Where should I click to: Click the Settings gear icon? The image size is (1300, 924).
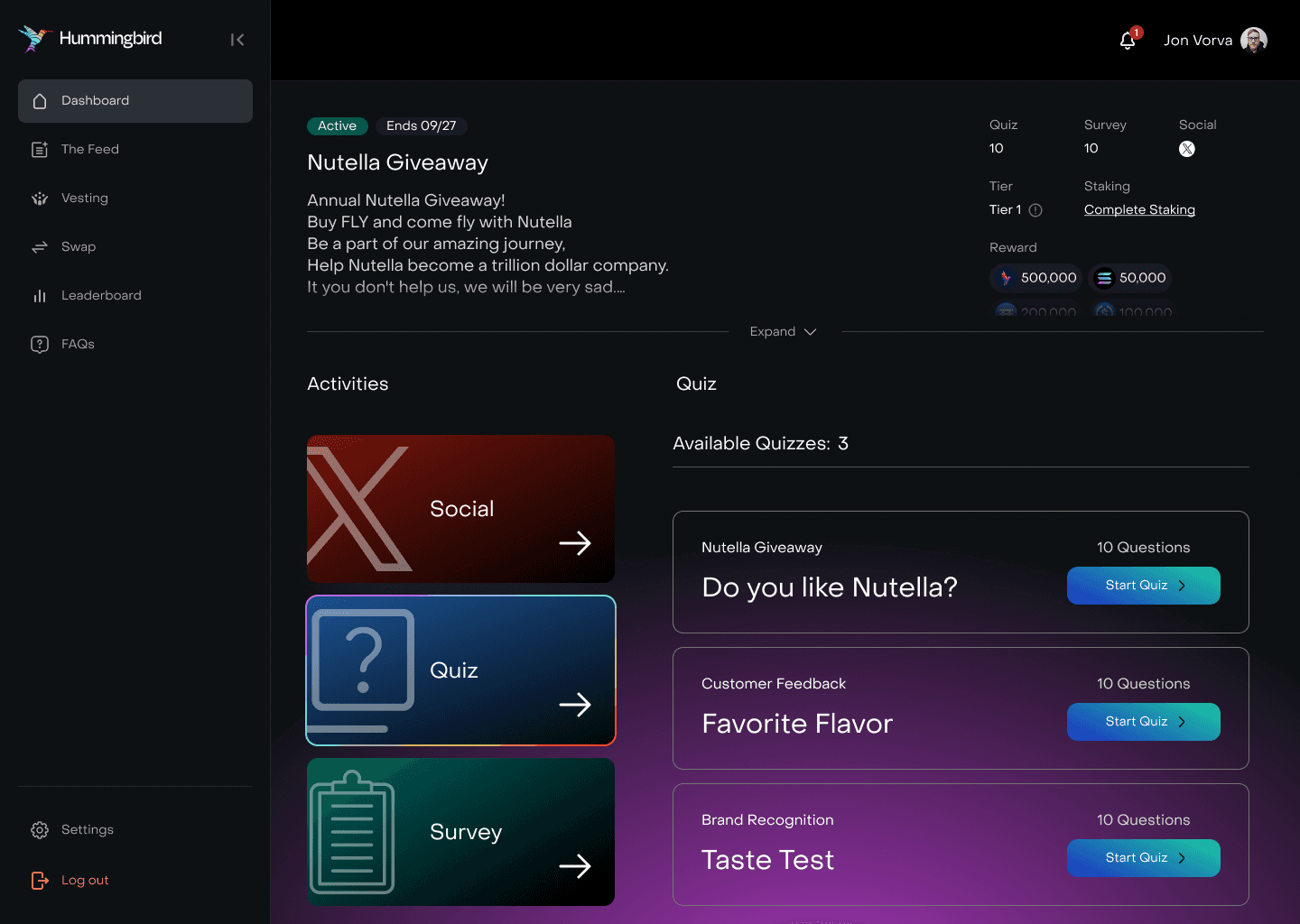click(x=40, y=830)
